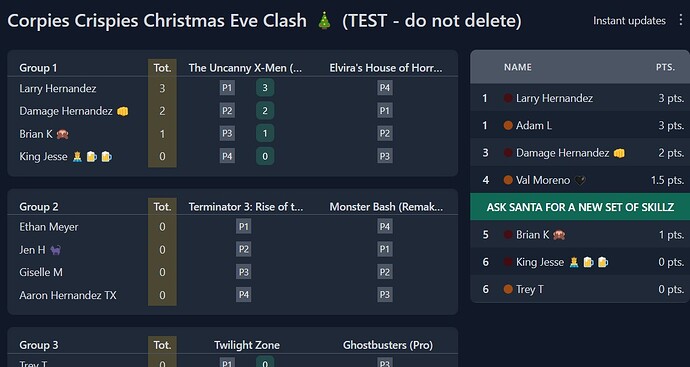Click the dark red dot beside Larry Hernandez in standings
This screenshot has height=367, width=690.
[x=508, y=98]
